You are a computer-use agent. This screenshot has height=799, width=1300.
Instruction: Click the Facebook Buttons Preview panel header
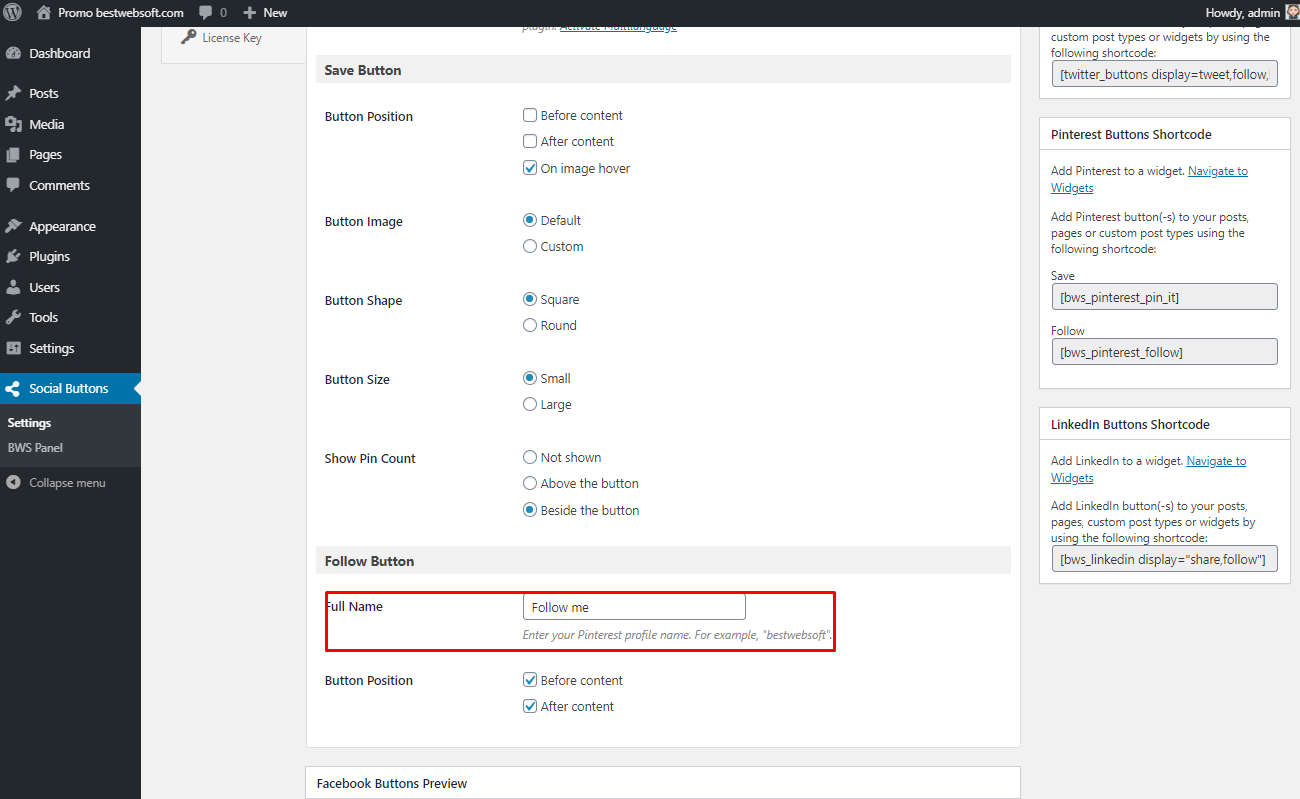663,783
